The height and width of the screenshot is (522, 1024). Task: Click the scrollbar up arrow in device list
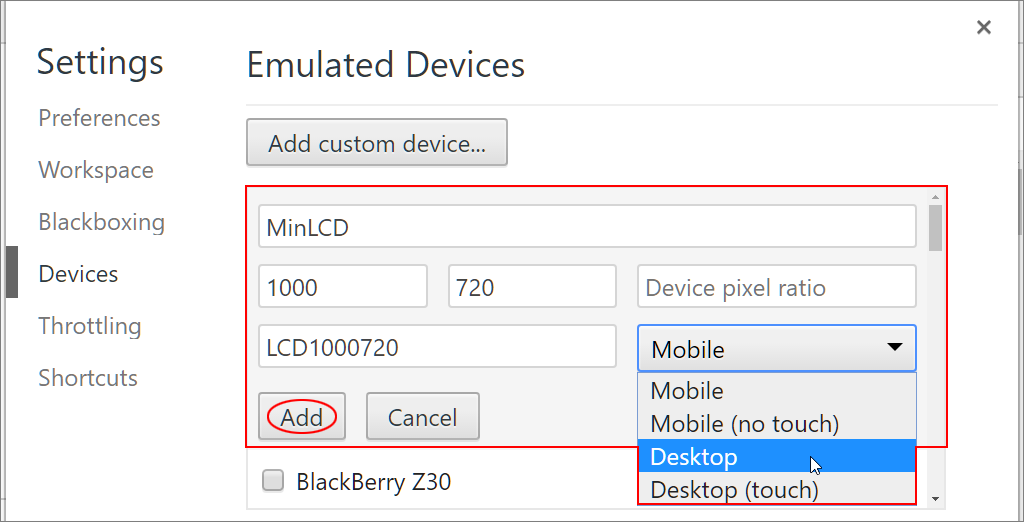[935, 197]
